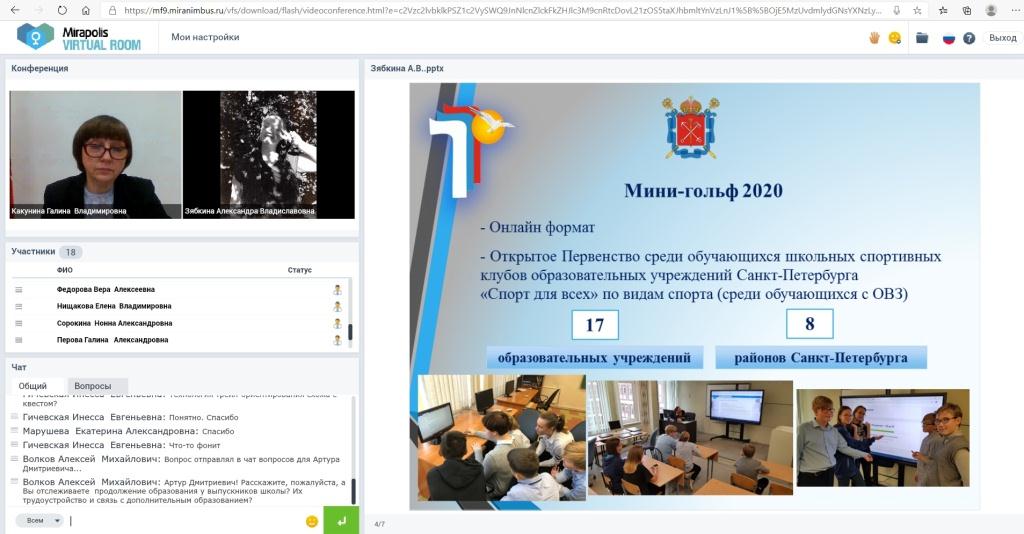Go back with browser back arrow
The height and width of the screenshot is (534, 1024).
tap(15, 10)
